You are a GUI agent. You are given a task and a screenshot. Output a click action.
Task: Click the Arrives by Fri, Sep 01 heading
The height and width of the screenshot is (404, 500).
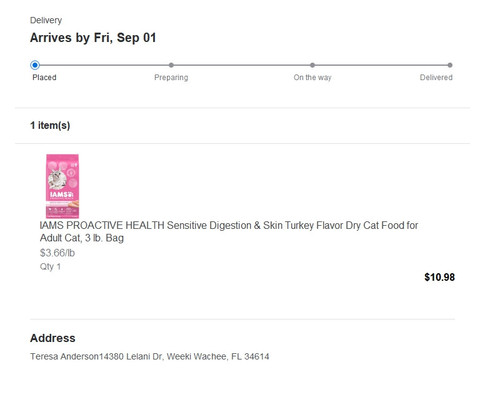(93, 38)
